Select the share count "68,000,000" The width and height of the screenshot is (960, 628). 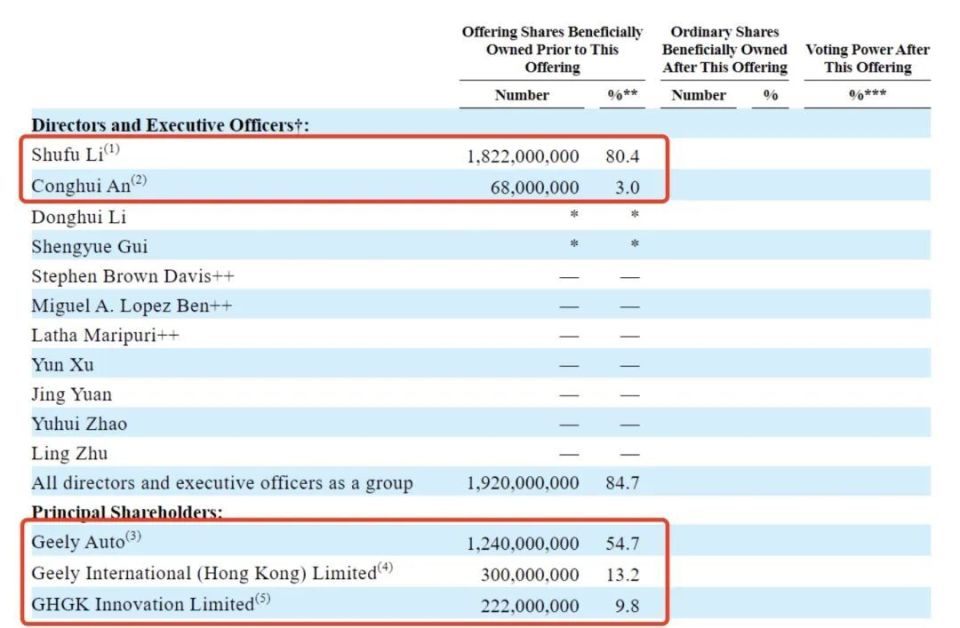click(534, 187)
